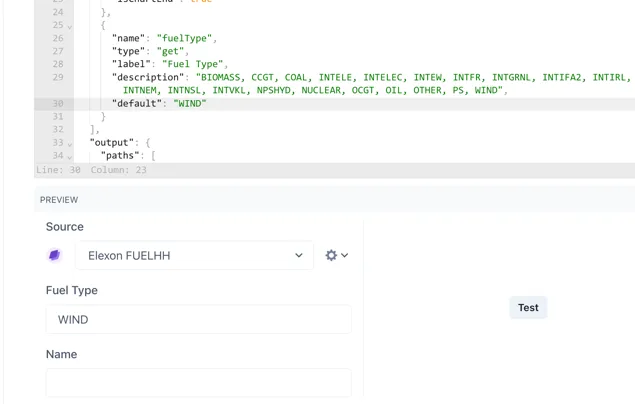The image size is (635, 404).
Task: Open the gear settings menu beside Source
Action: 337,255
